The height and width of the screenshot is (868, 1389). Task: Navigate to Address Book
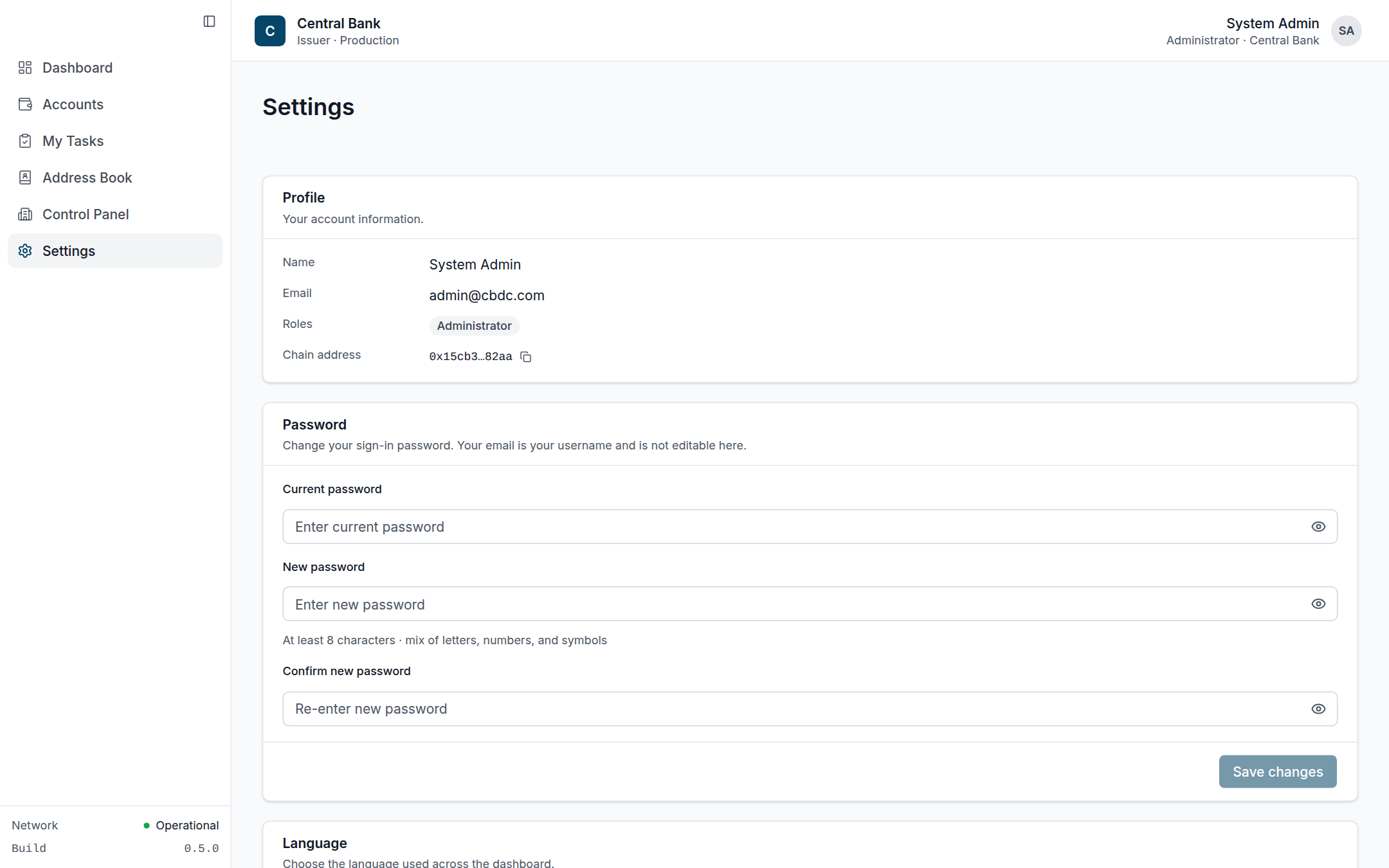115,177
